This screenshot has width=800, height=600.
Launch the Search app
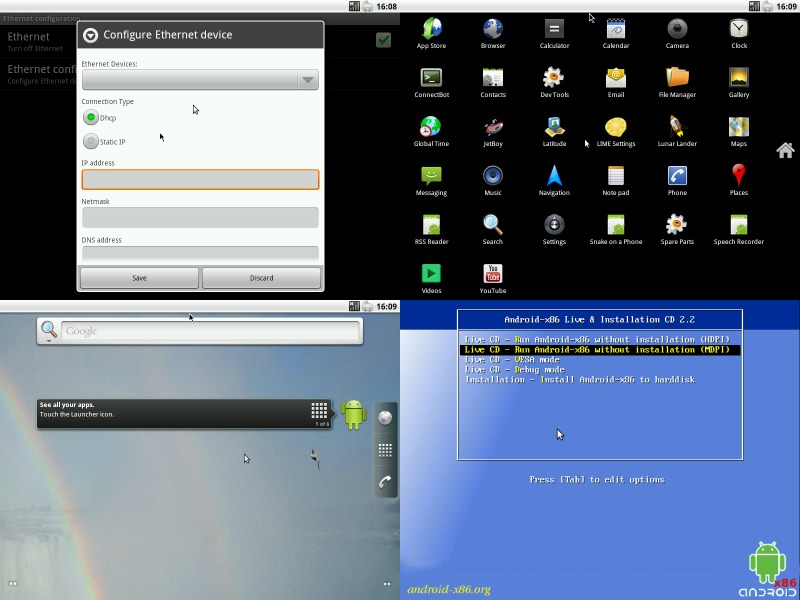point(493,229)
